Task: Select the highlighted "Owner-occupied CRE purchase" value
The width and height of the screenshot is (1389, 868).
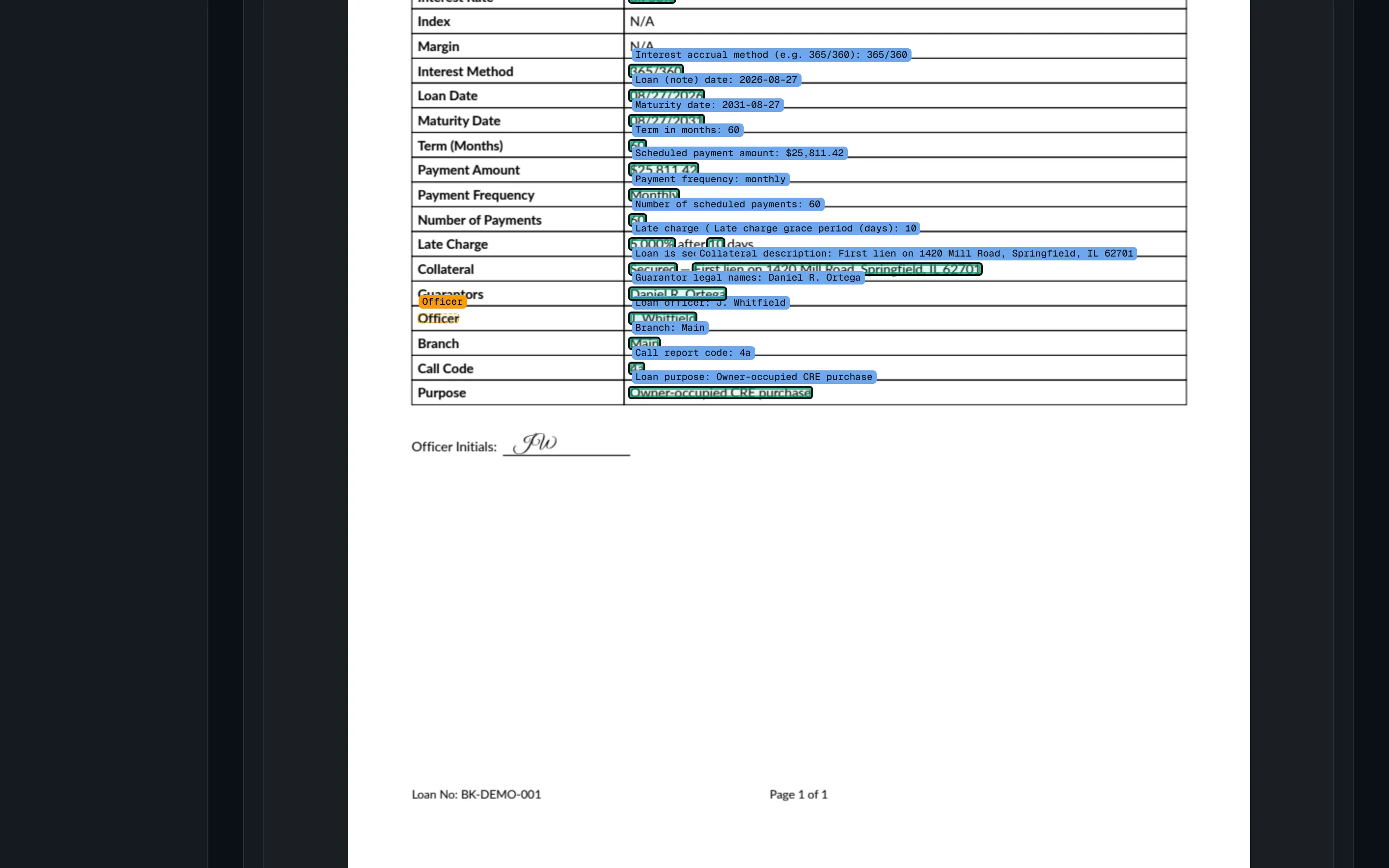Action: tap(721, 393)
